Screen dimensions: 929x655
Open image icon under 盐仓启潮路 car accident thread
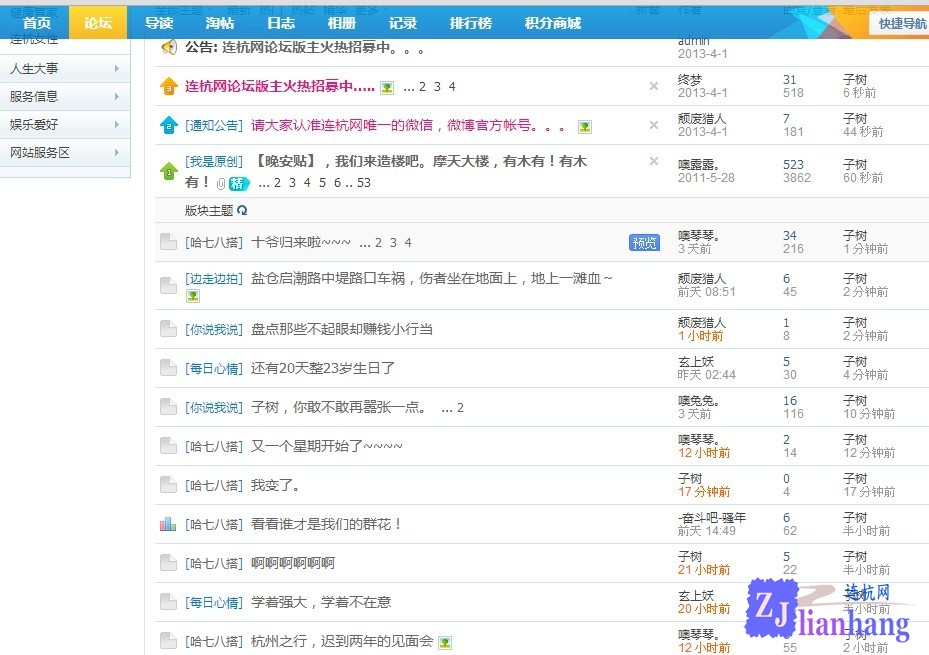pyautogui.click(x=193, y=296)
